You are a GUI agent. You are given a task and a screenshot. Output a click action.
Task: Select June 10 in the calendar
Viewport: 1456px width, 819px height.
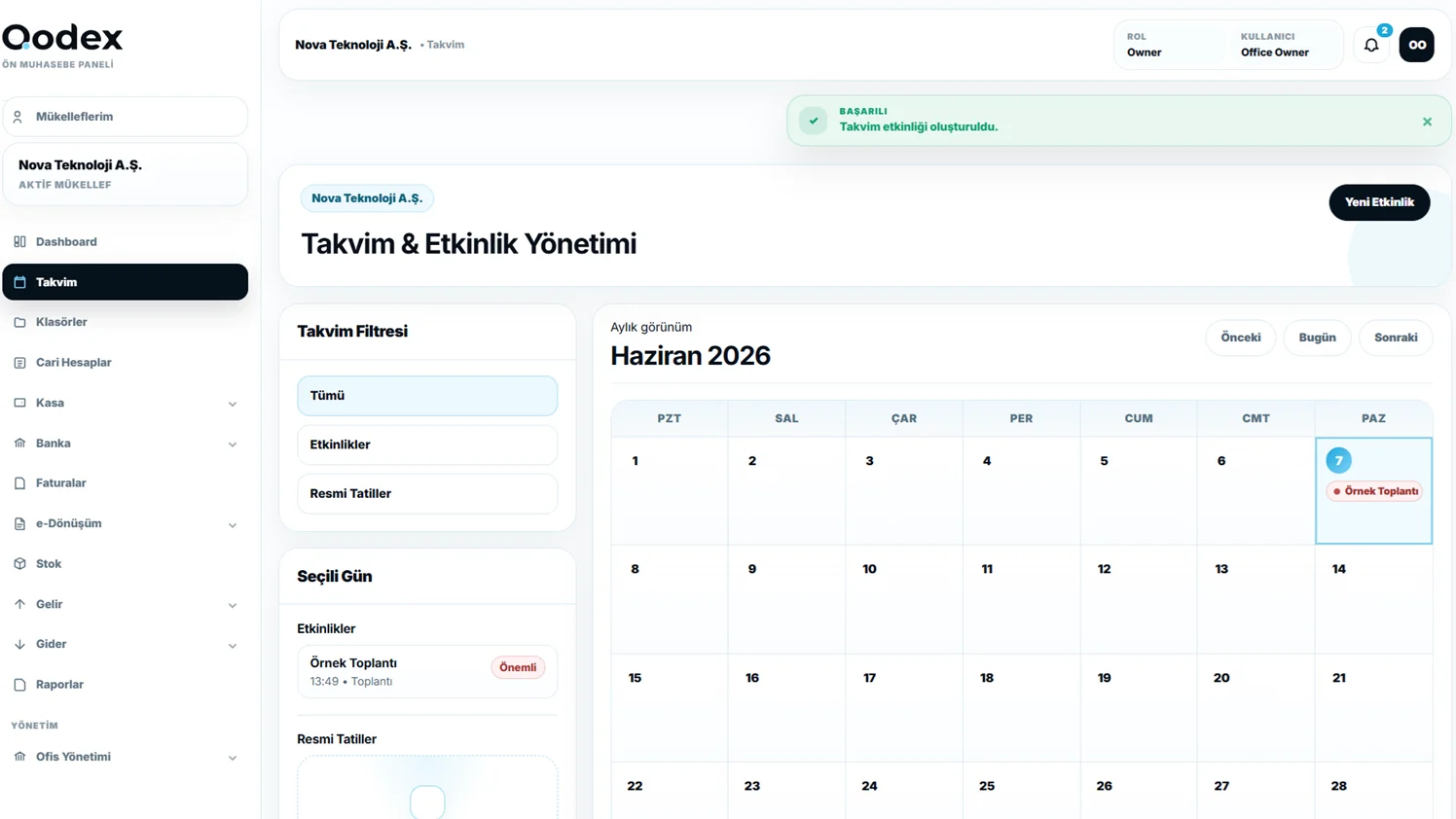click(x=904, y=599)
